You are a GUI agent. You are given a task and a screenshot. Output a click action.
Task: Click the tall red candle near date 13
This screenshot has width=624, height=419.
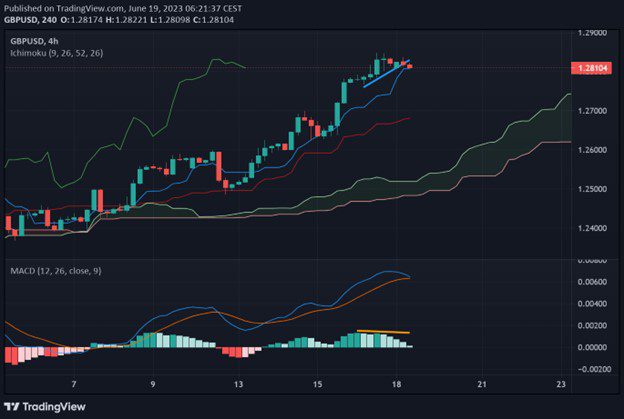[218, 167]
